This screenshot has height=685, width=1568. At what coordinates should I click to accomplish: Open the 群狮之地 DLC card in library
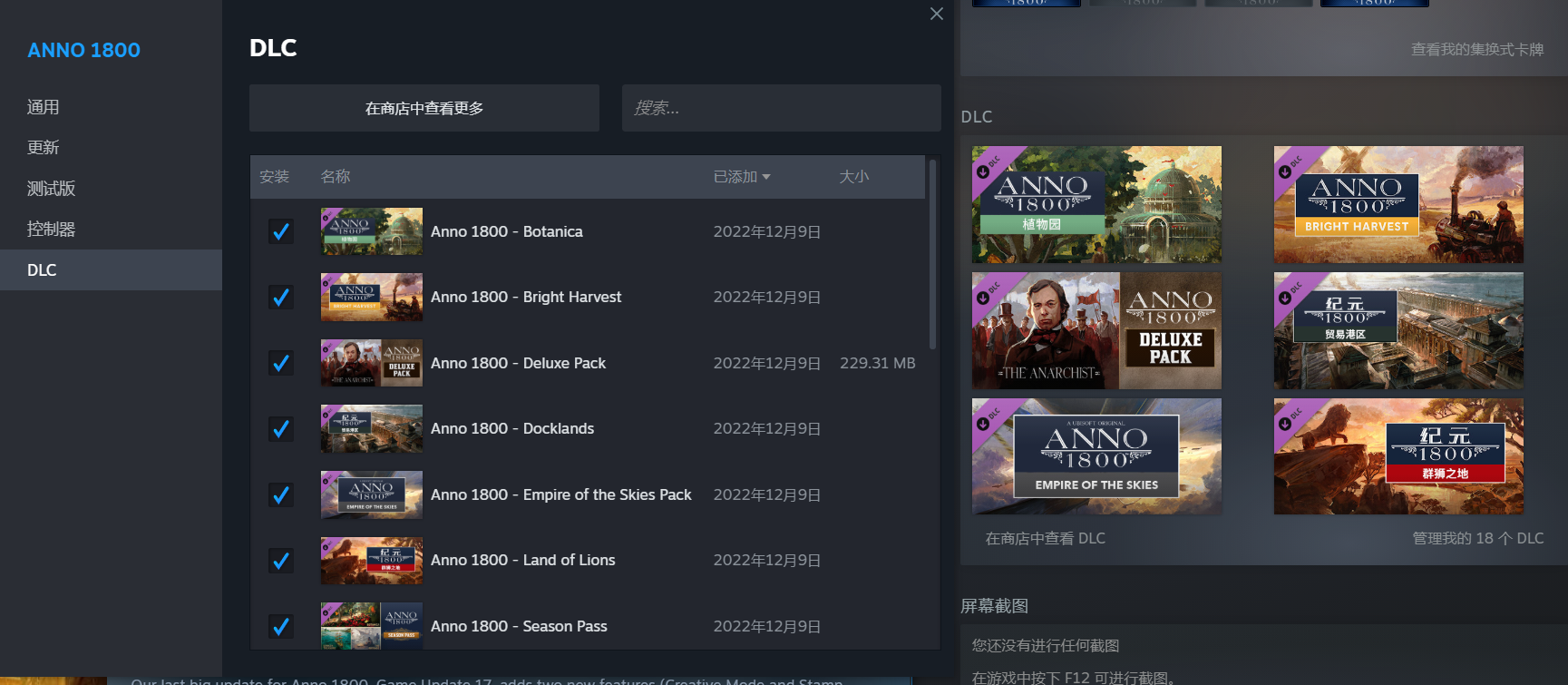[x=1398, y=456]
